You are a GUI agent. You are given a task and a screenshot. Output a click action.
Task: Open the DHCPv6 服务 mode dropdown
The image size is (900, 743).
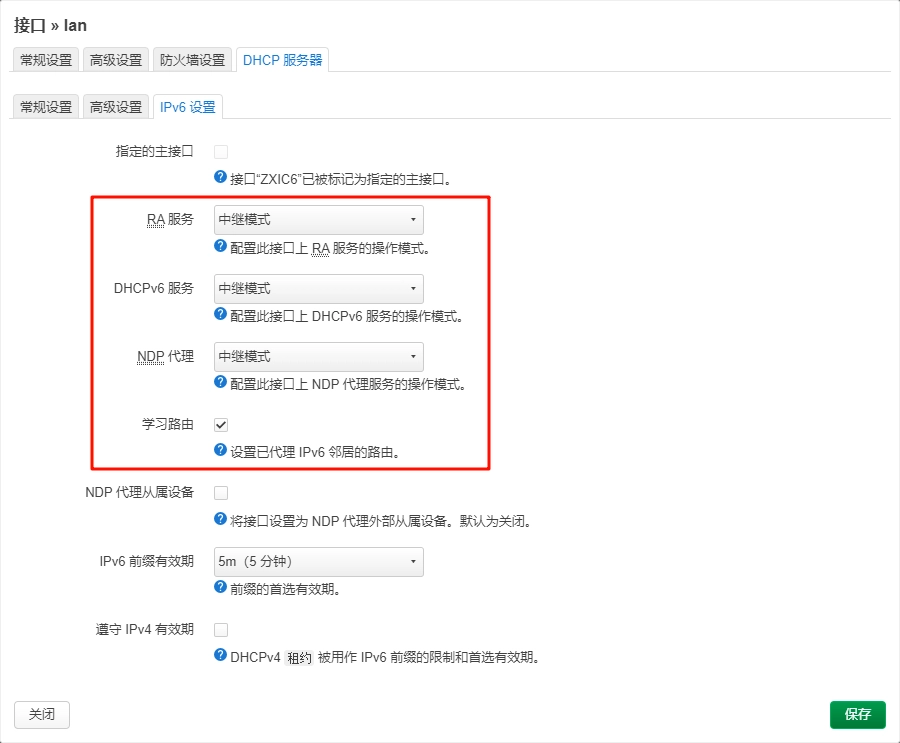pos(318,288)
